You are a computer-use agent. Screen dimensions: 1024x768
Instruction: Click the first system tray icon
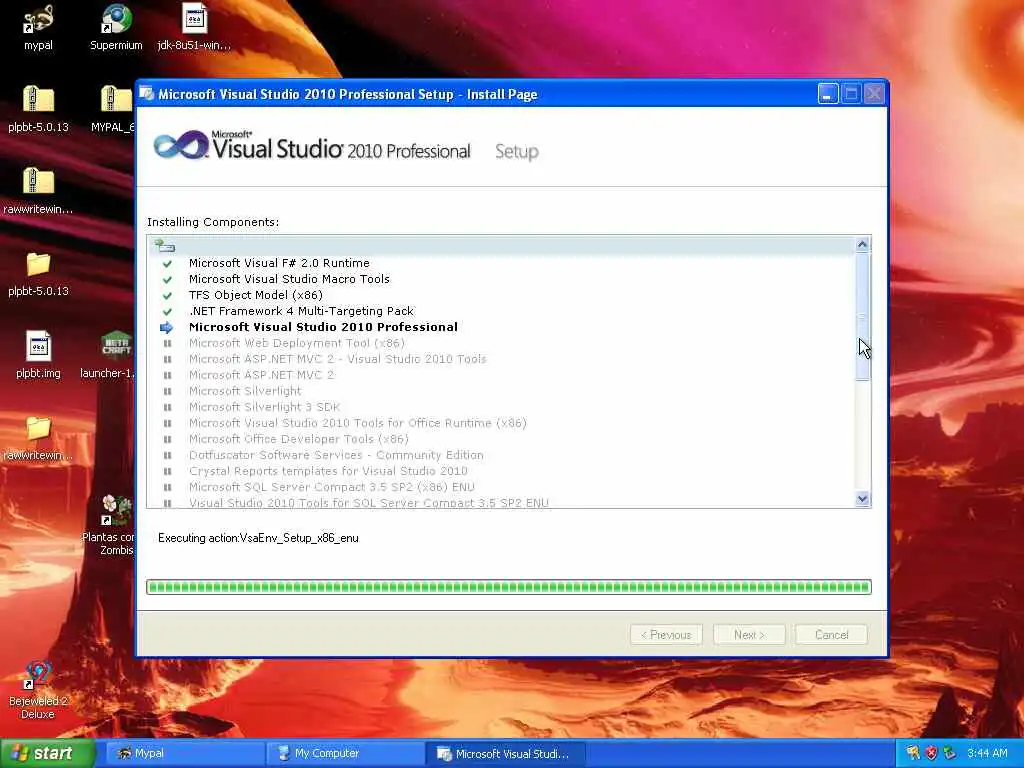(913, 753)
